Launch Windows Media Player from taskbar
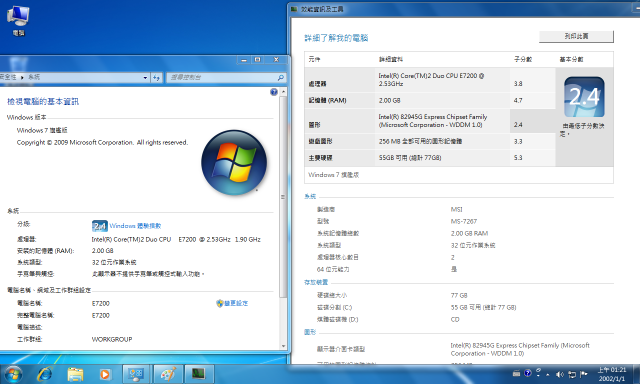This screenshot has width=640, height=384. point(105,374)
